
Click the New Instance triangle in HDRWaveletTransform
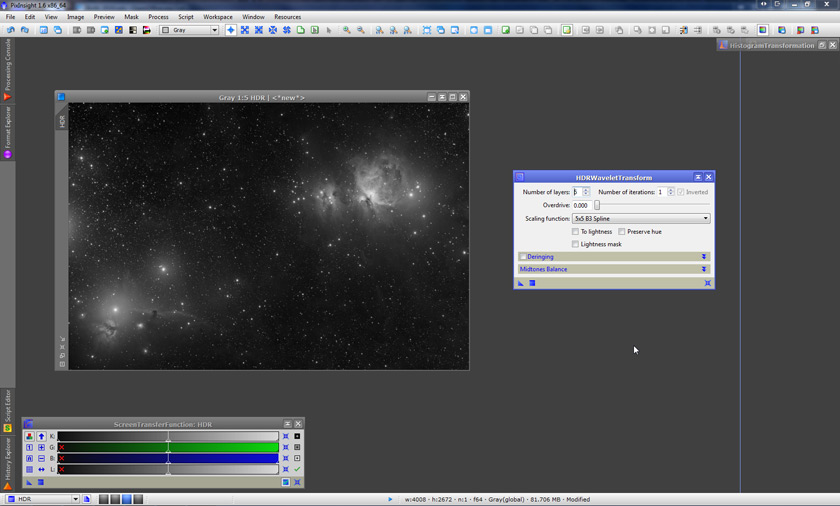pos(521,283)
